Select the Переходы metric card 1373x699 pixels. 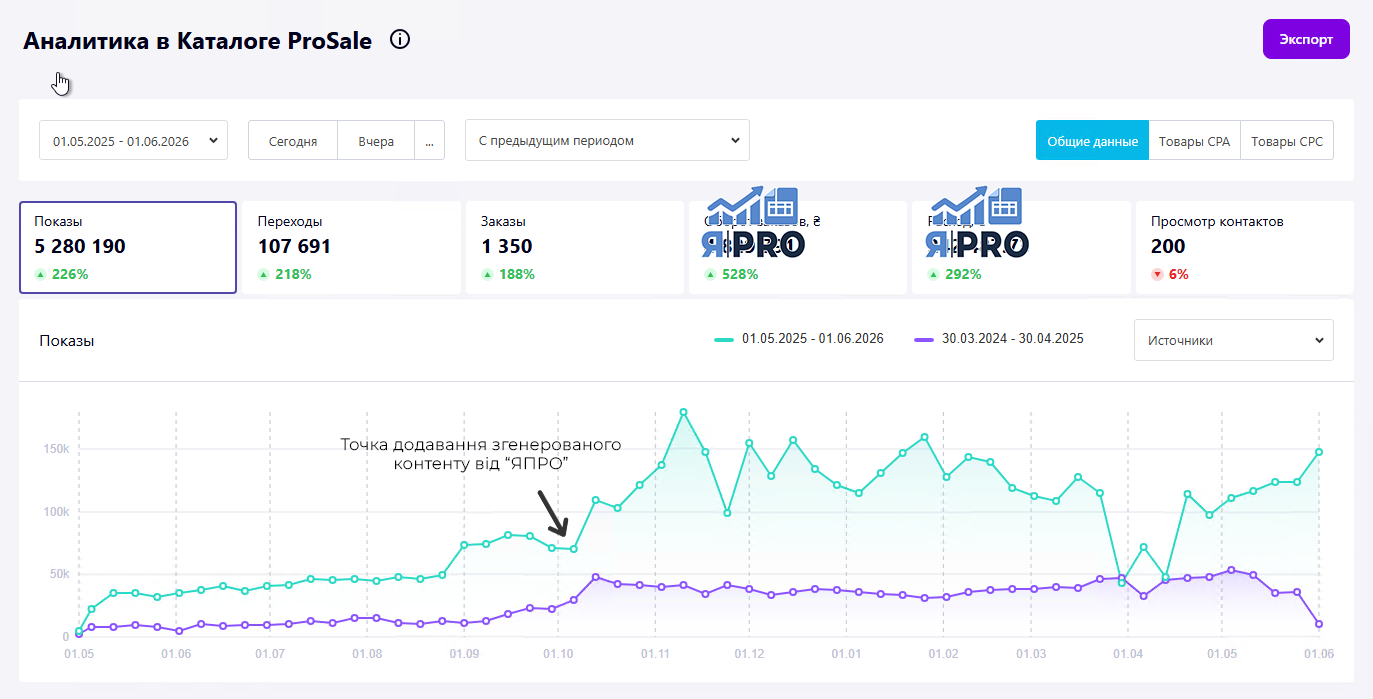[351, 247]
